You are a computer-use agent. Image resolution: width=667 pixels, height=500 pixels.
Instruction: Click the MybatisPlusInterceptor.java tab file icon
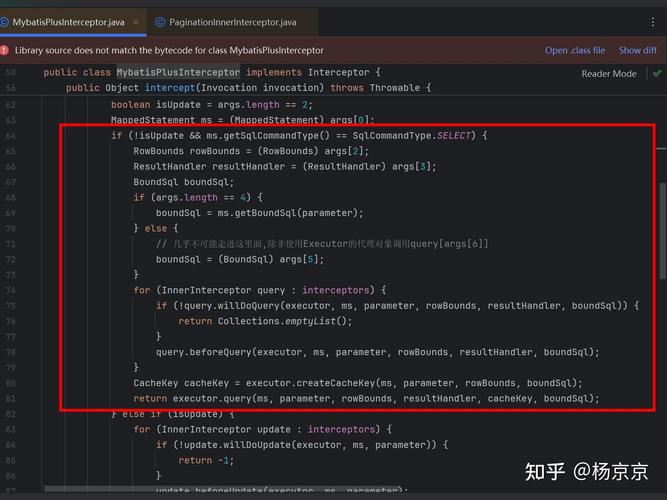click(x=6, y=21)
